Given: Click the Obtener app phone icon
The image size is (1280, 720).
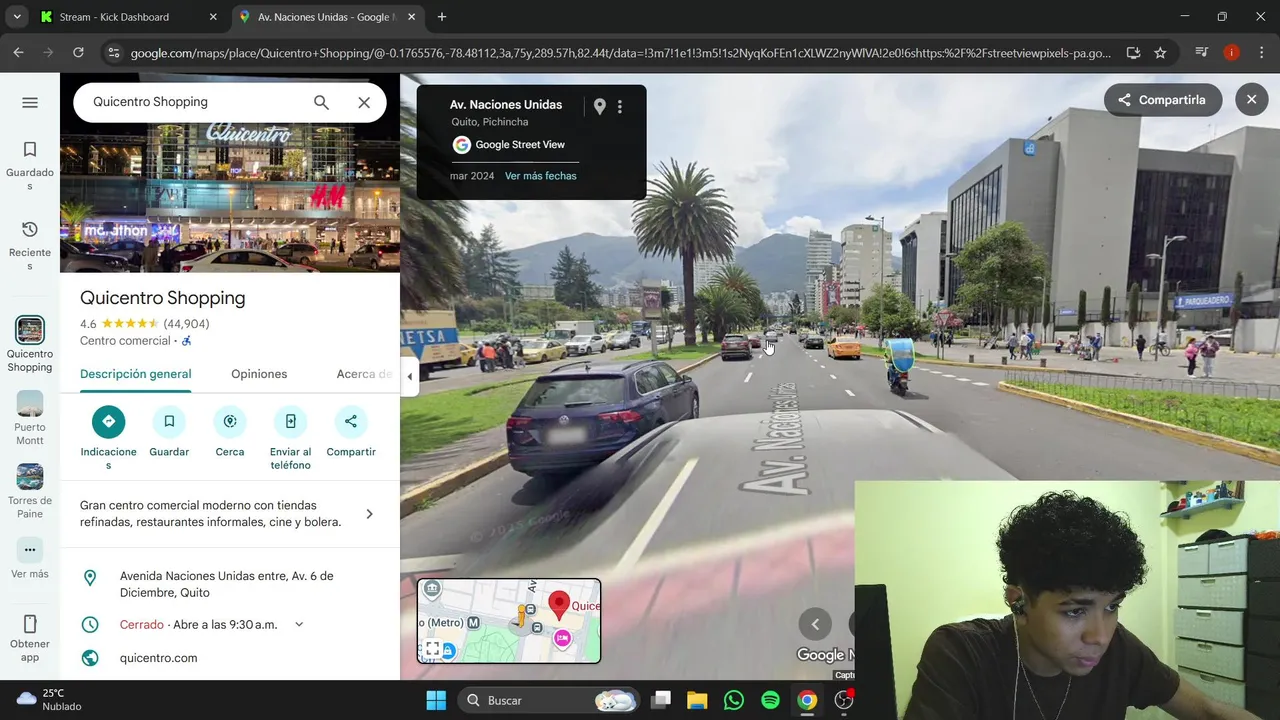Looking at the screenshot, I should tap(30, 624).
